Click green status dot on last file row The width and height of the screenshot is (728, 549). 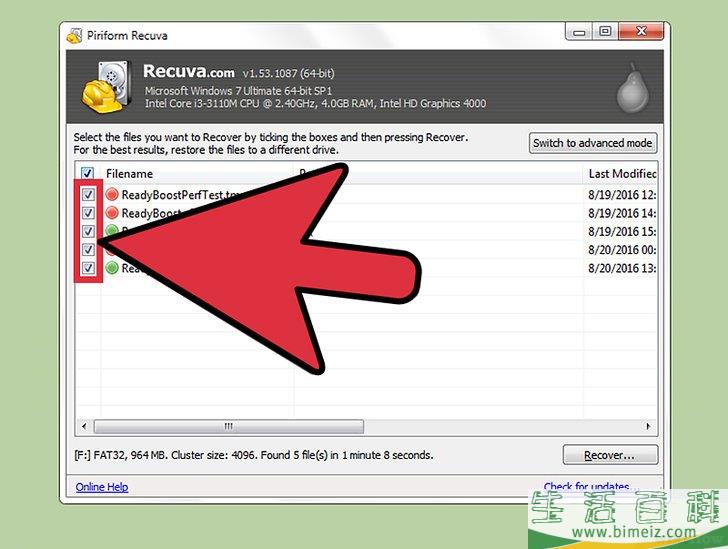tap(112, 268)
